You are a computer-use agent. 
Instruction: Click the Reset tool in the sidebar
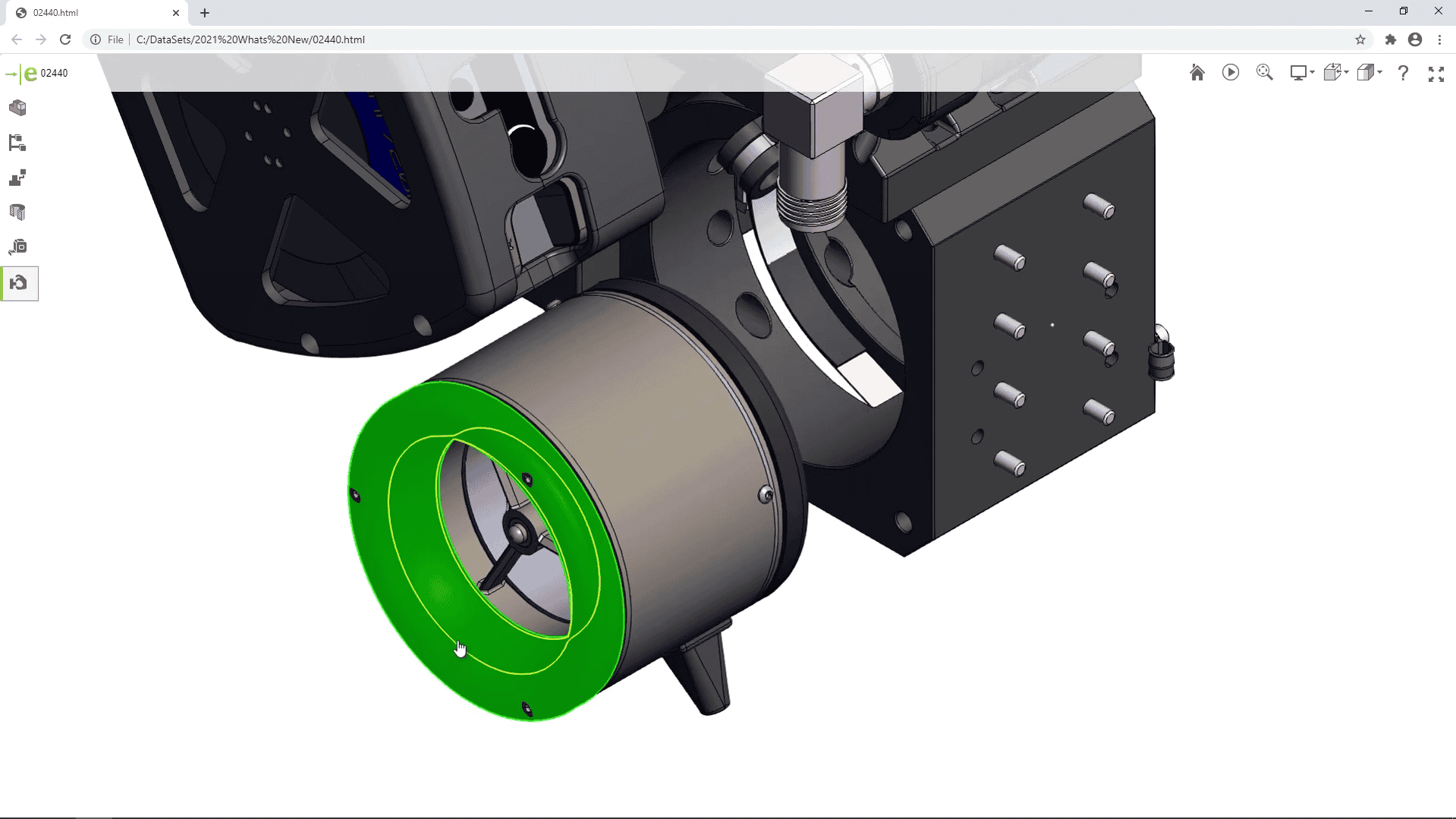[x=17, y=282]
